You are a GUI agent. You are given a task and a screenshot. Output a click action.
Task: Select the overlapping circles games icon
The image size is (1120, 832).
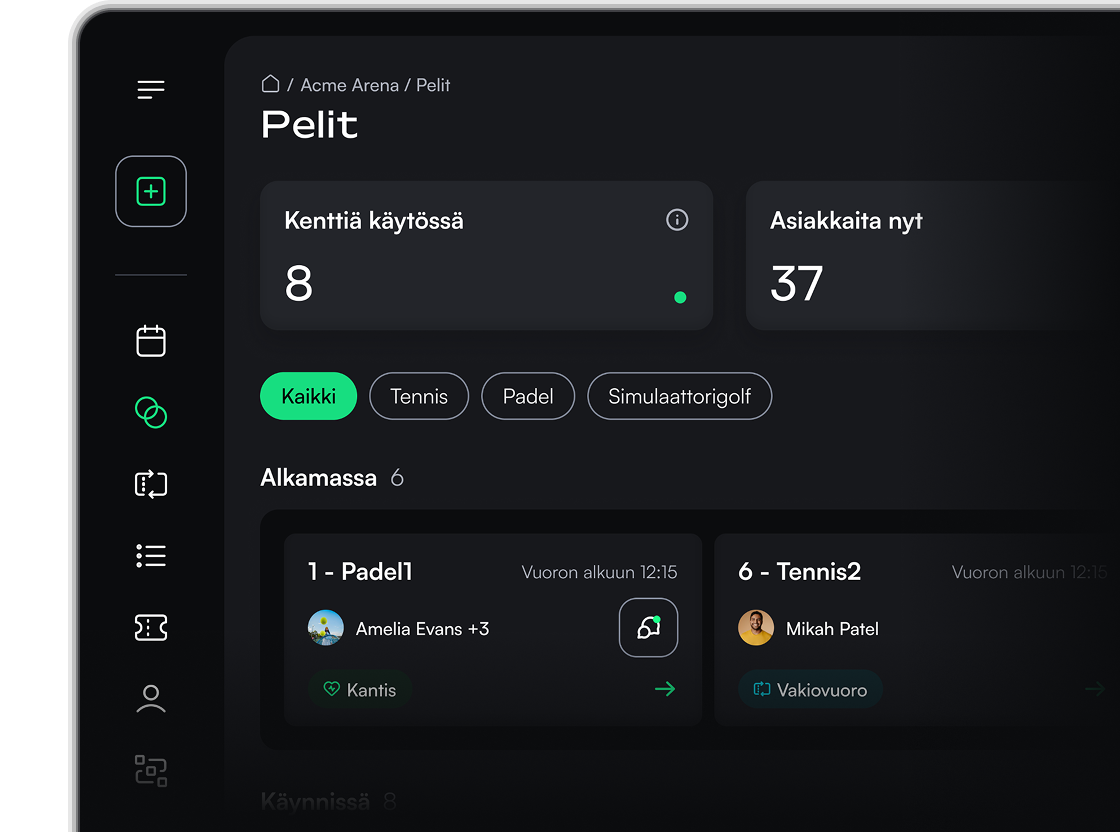[x=151, y=412]
